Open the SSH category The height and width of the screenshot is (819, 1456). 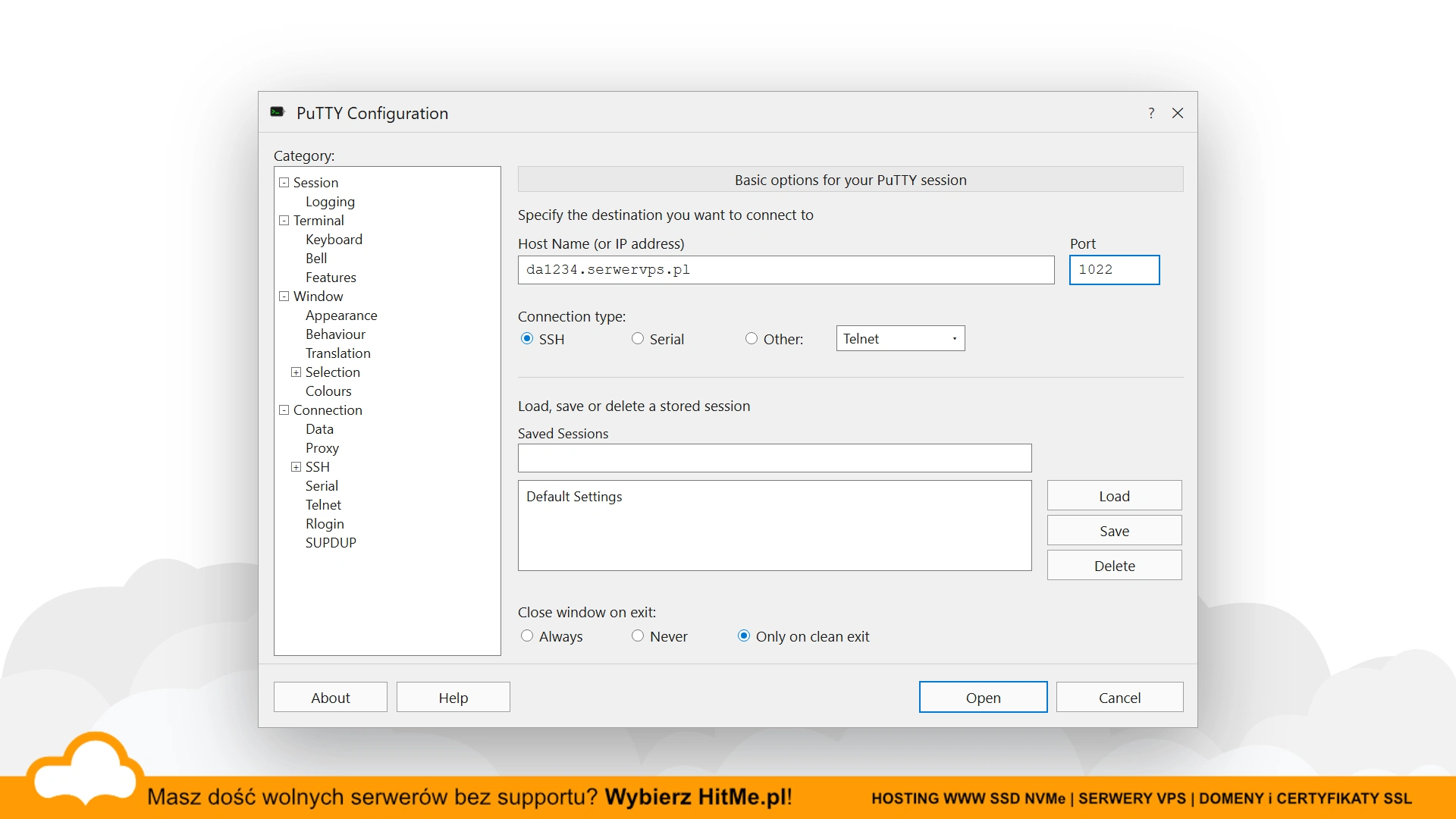pos(318,467)
